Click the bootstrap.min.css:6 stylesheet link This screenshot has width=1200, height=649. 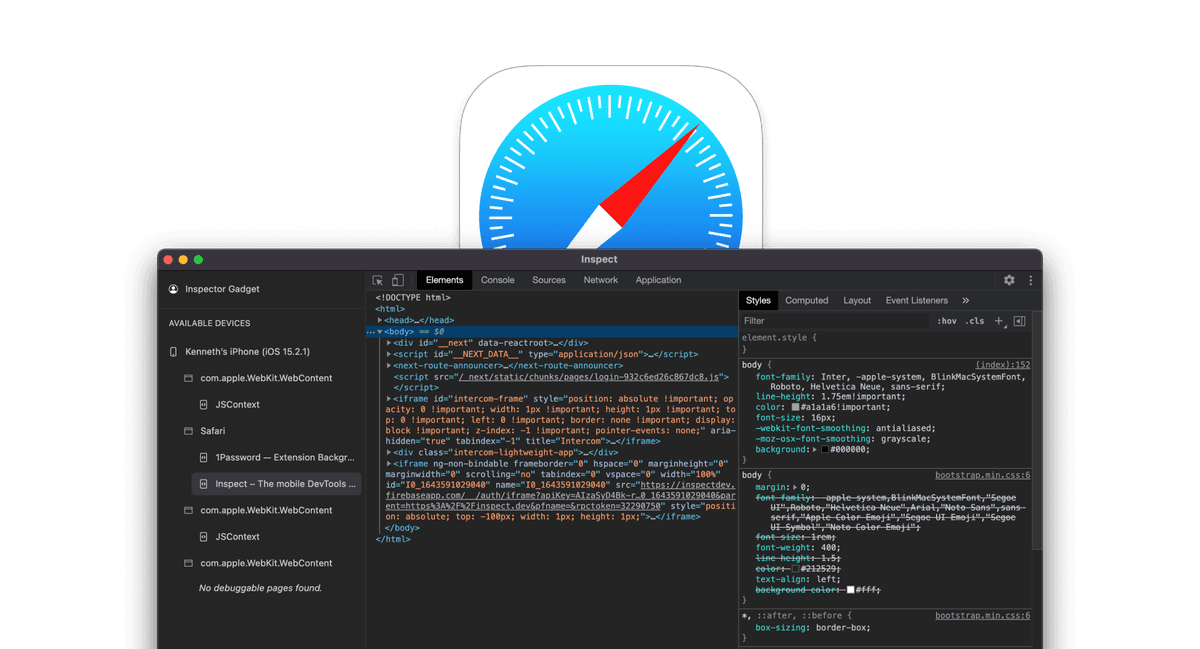(982, 474)
